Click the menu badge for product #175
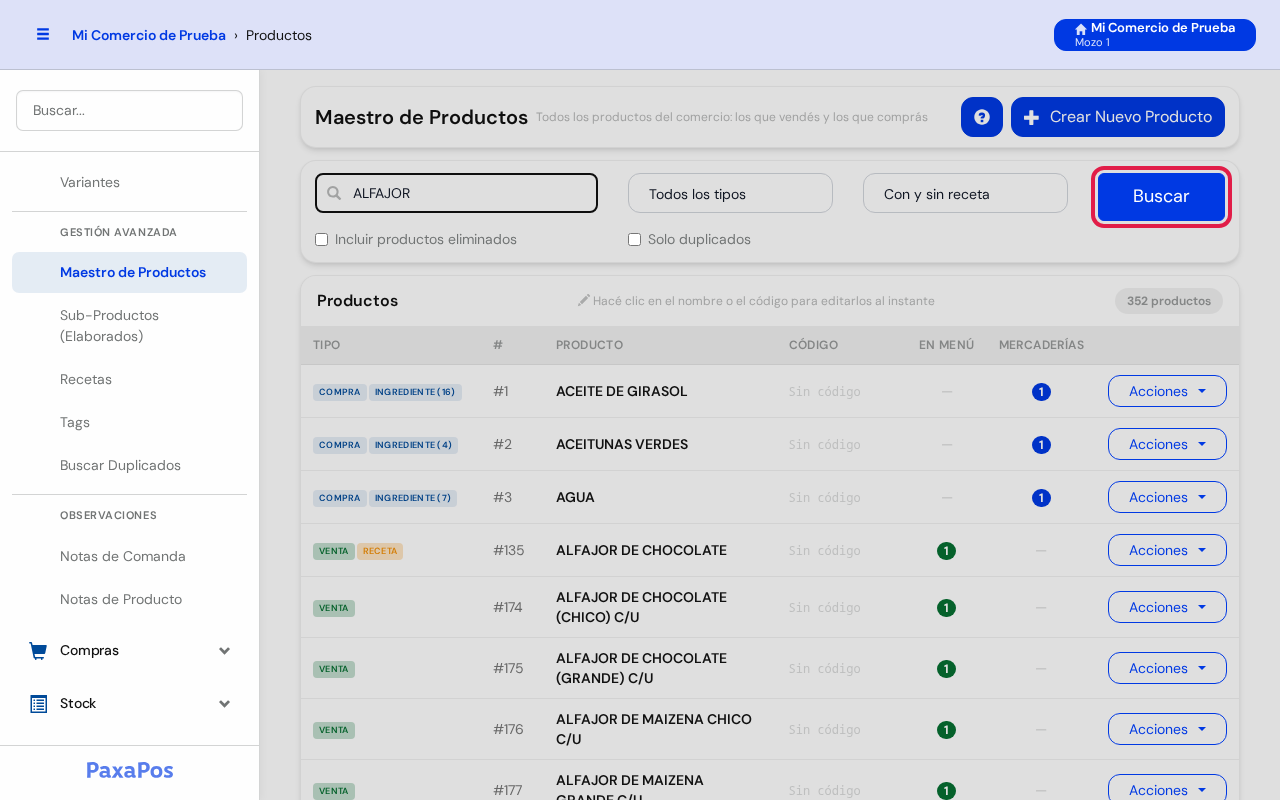The image size is (1280, 800). (946, 669)
